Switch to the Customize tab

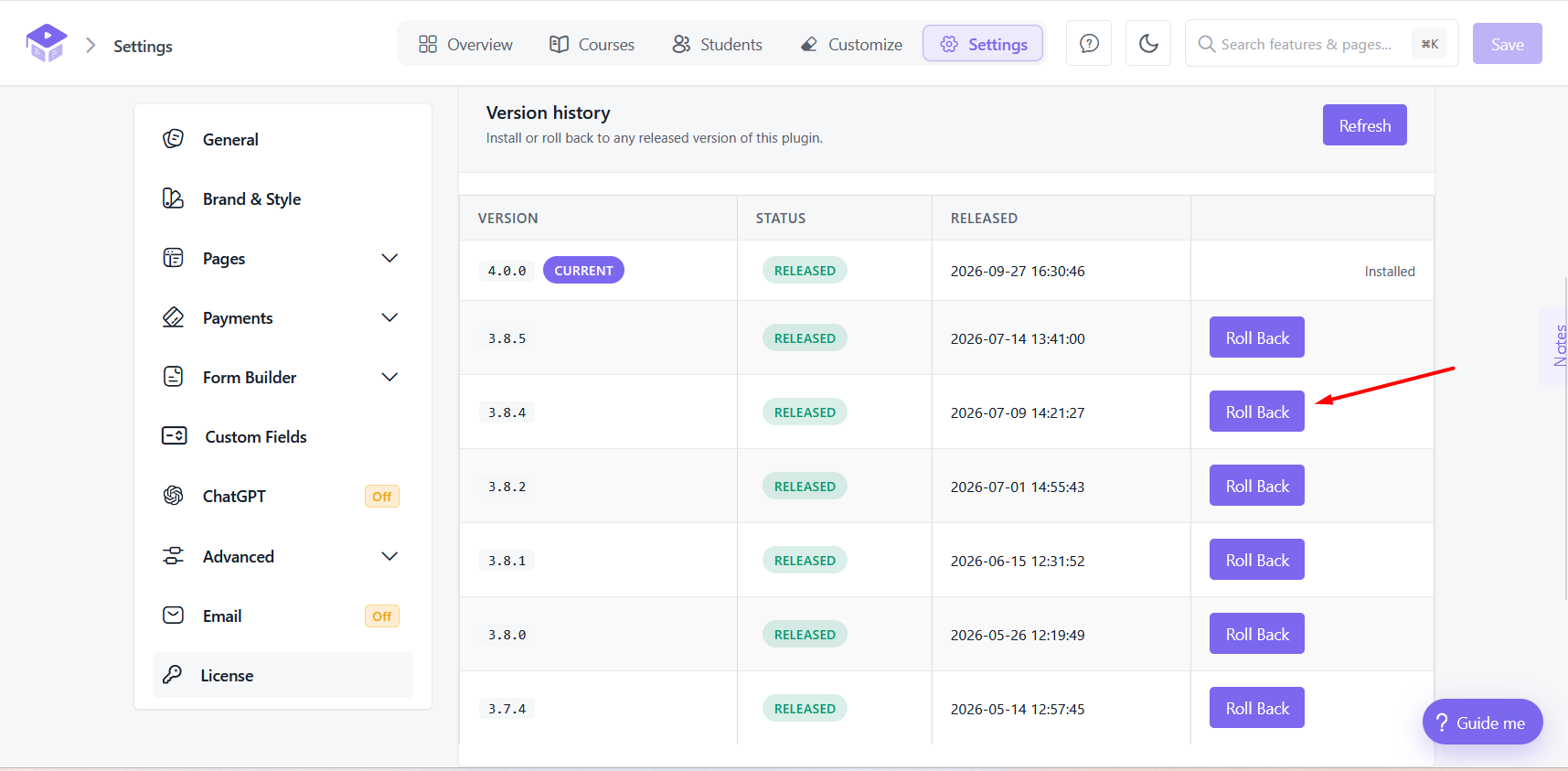tap(851, 44)
